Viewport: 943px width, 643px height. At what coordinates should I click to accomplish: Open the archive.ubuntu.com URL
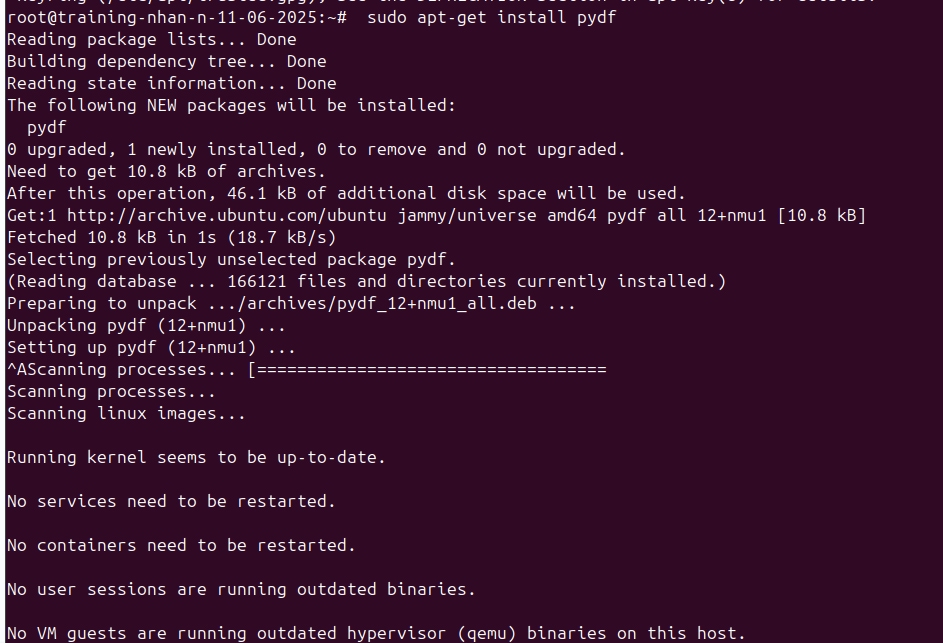click(x=227, y=216)
